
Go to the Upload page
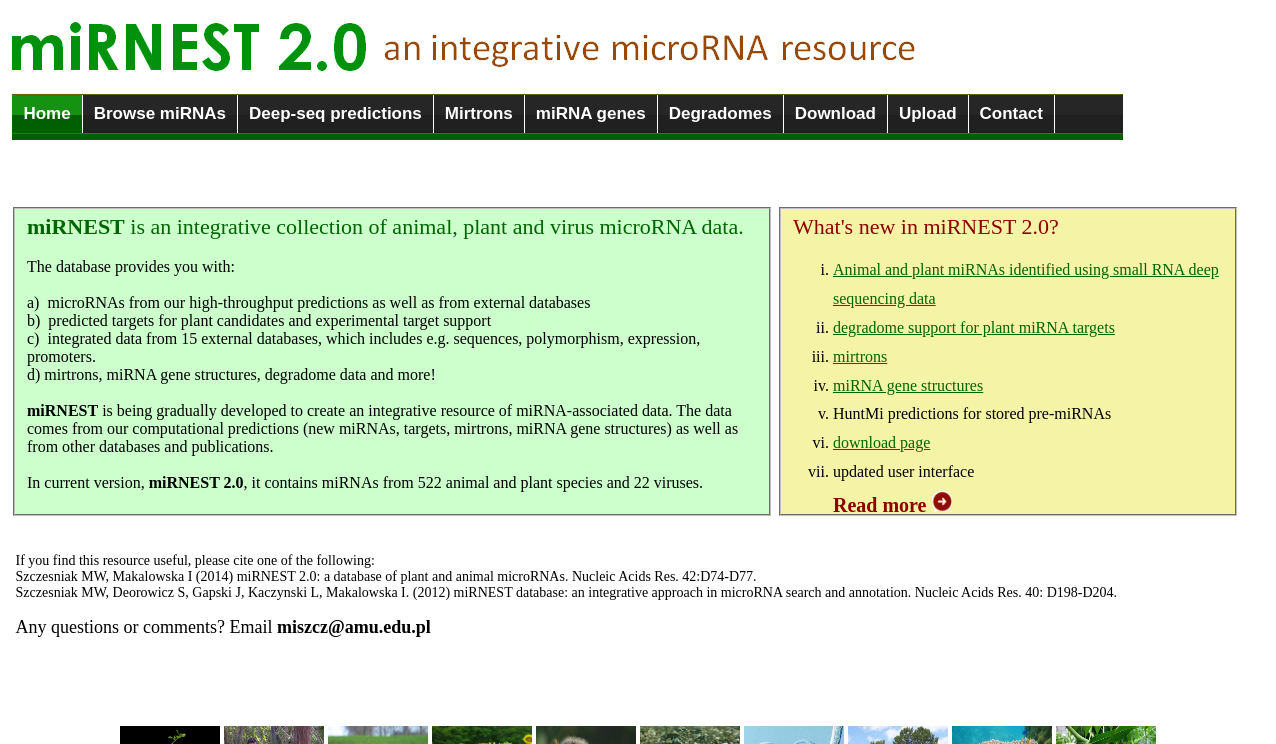point(928,114)
